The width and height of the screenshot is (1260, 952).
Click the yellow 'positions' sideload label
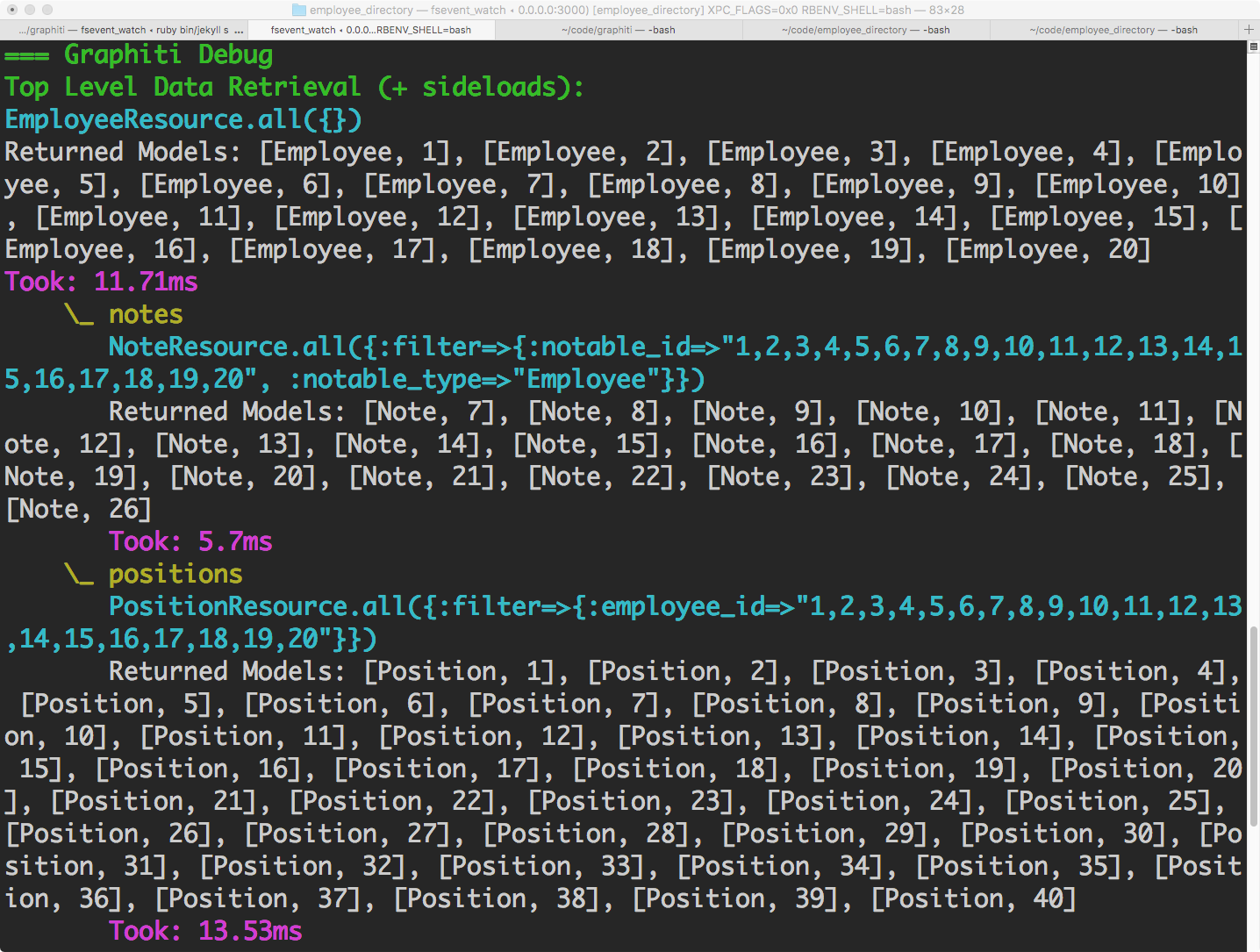tap(175, 574)
